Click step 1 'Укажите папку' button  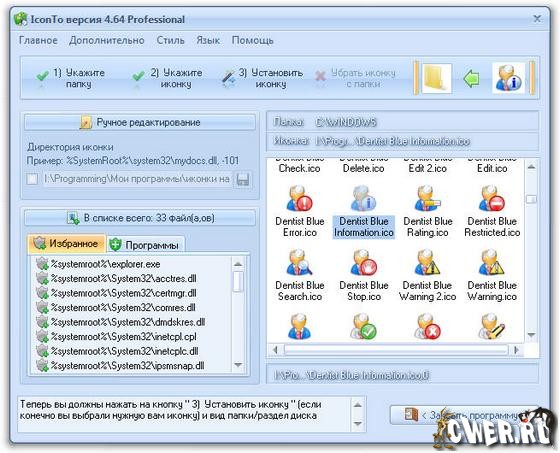pyautogui.click(x=71, y=78)
